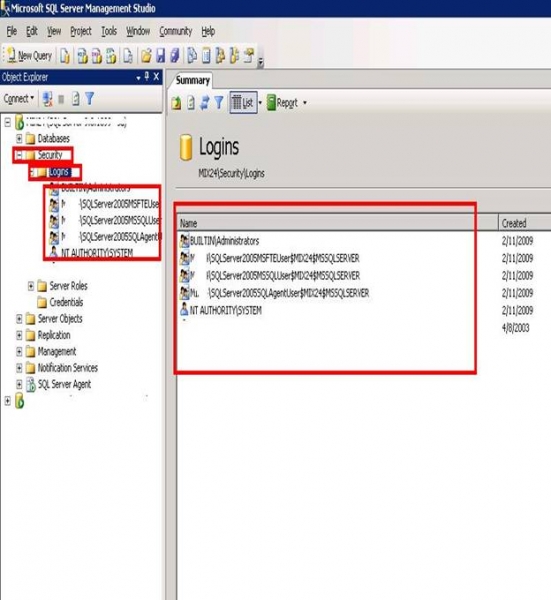
Task: Click the SQL Server Mobile Query icon
Action: [128, 56]
